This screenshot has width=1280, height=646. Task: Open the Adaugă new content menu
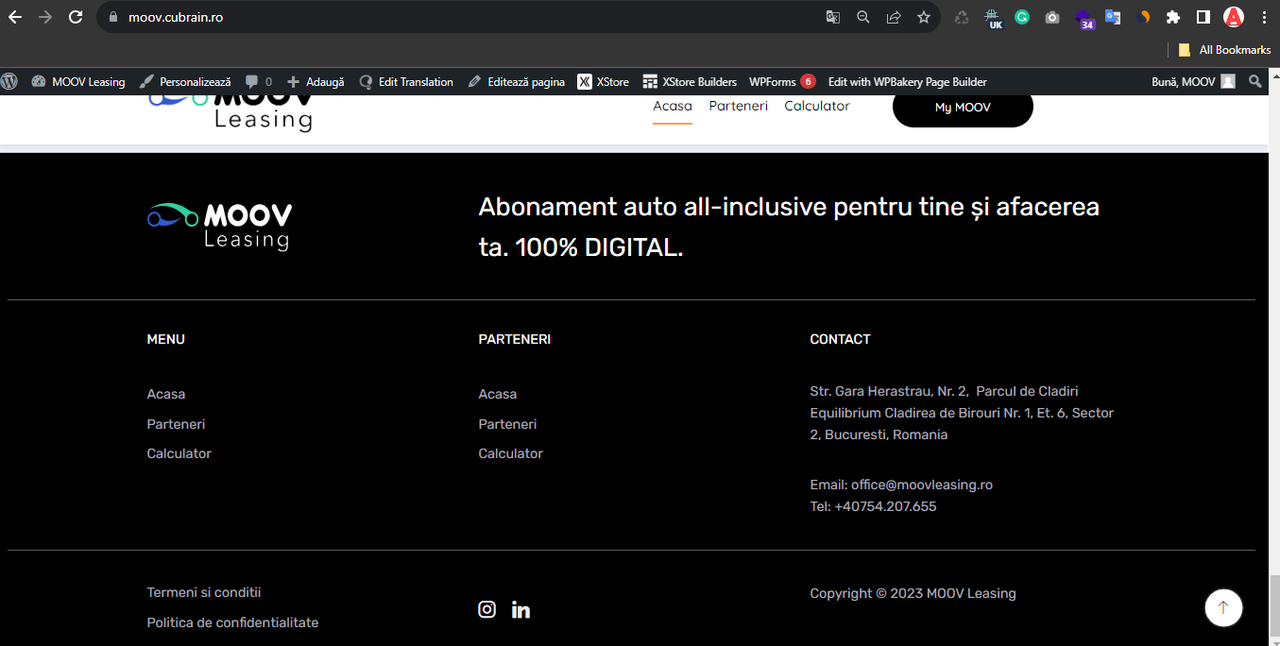click(315, 82)
